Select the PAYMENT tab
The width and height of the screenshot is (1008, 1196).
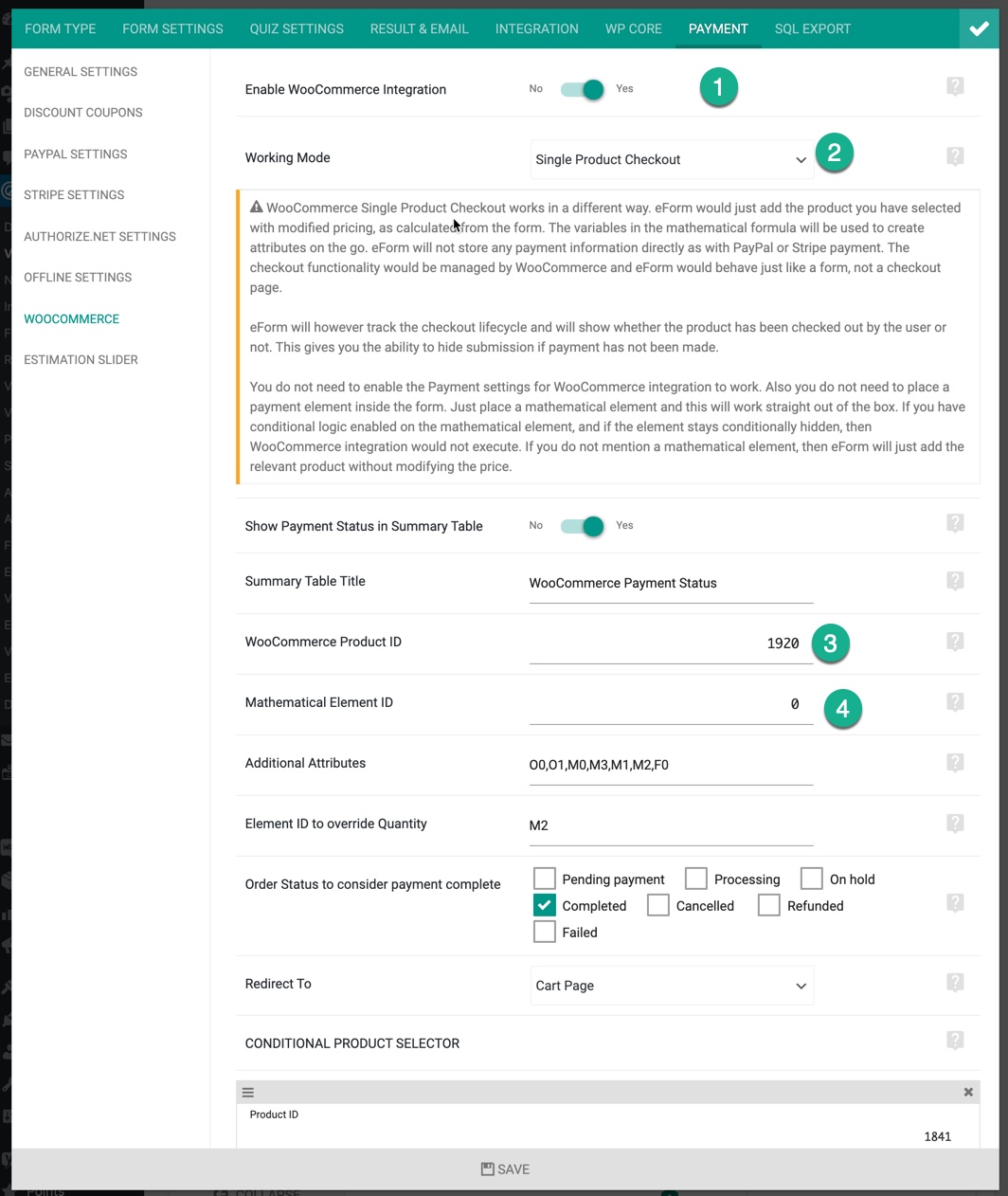718,28
